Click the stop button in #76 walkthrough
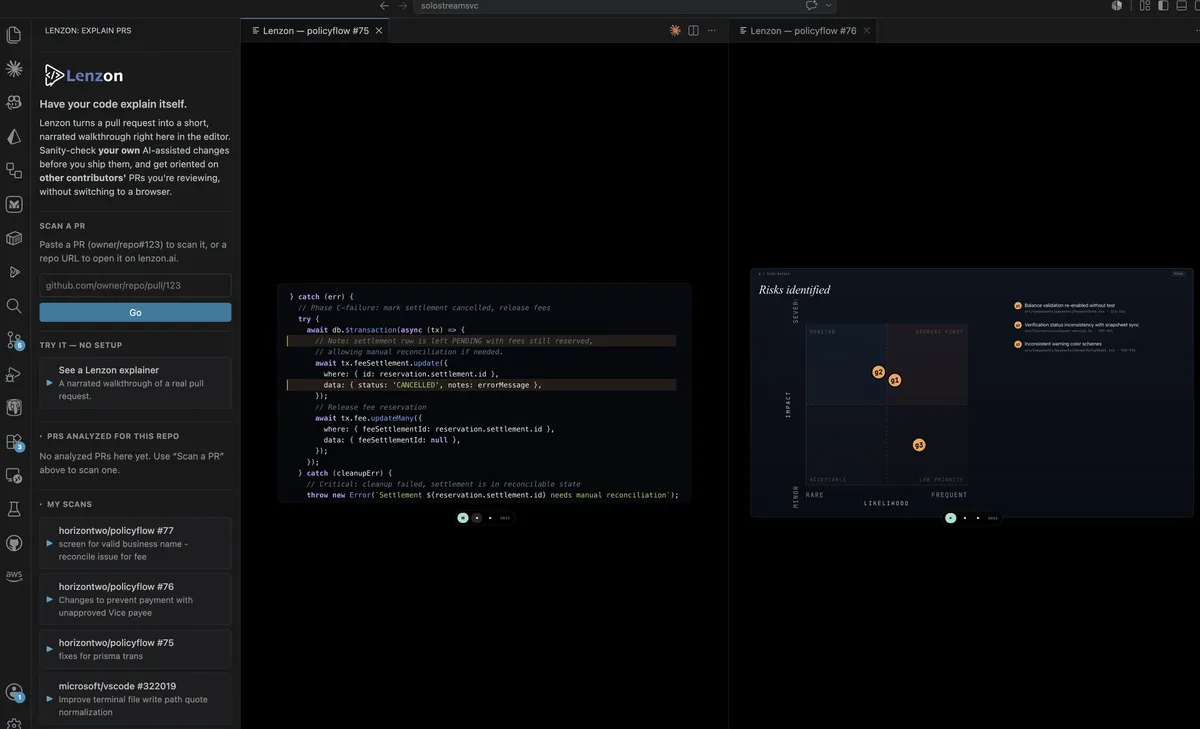 click(x=964, y=518)
